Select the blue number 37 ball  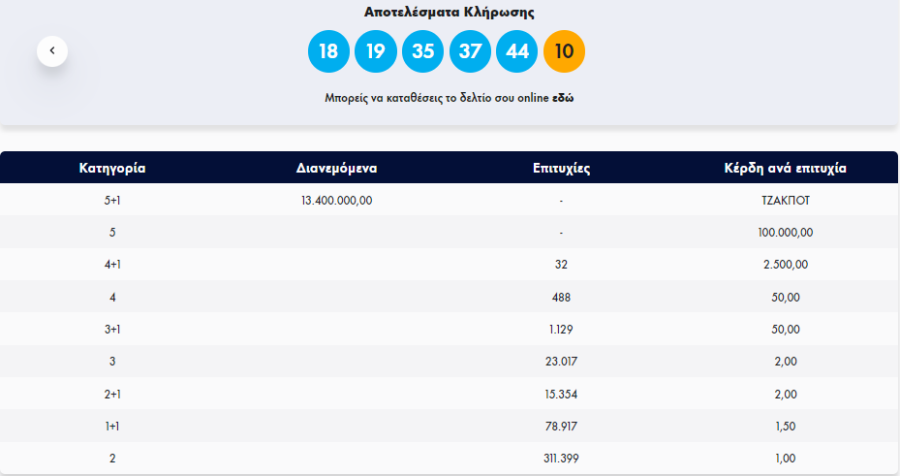coord(470,51)
